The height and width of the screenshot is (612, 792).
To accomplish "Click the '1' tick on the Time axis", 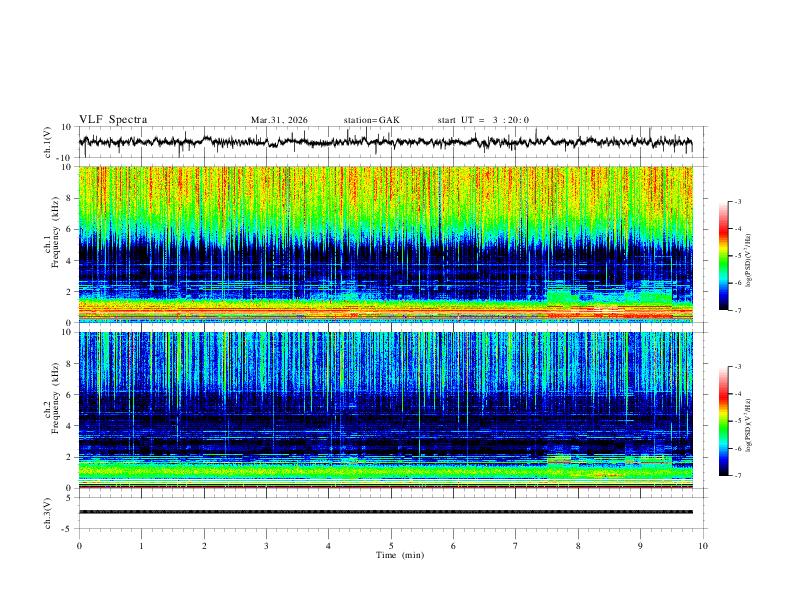I will pos(141,546).
